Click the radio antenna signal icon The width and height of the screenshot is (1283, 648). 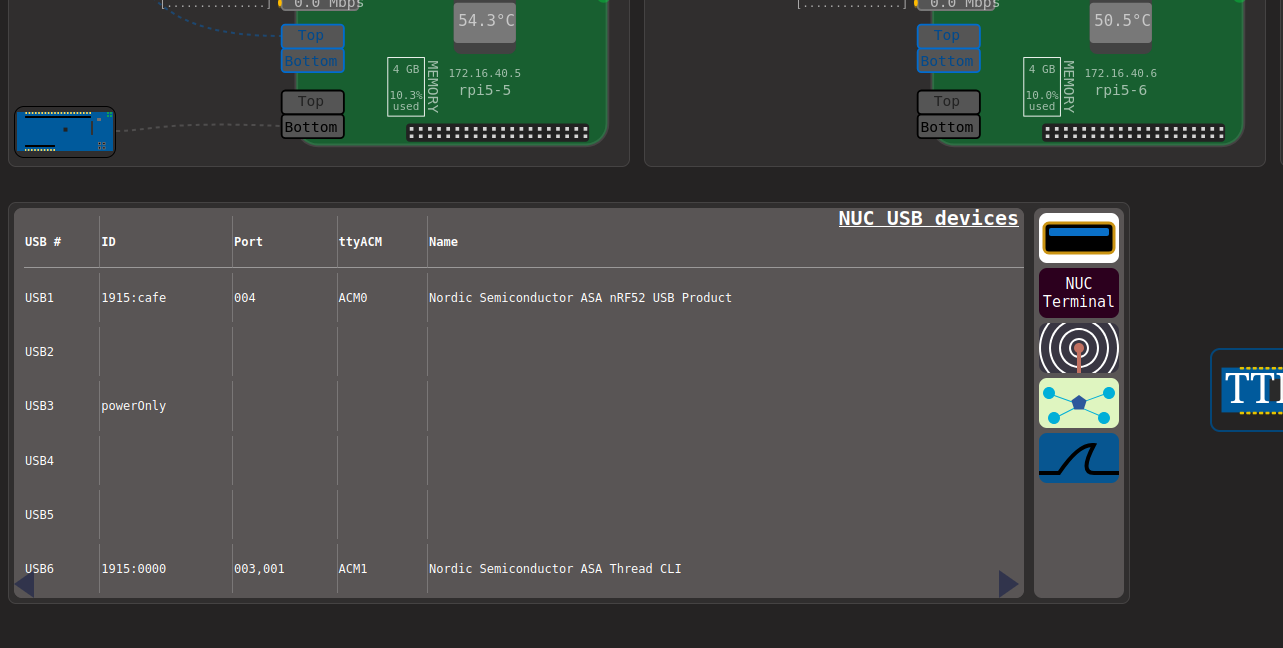[x=1078, y=348]
